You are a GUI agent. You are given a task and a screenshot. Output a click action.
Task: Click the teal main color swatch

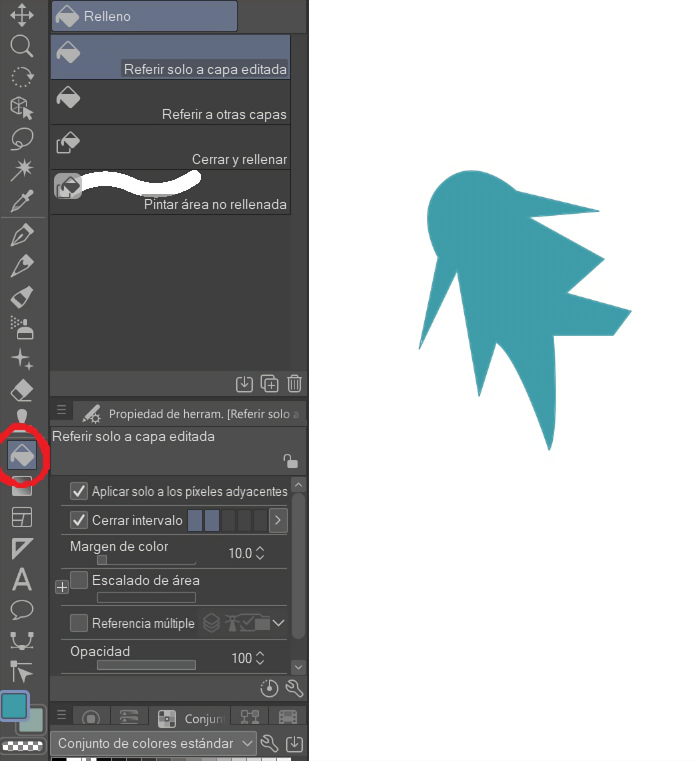[15, 706]
